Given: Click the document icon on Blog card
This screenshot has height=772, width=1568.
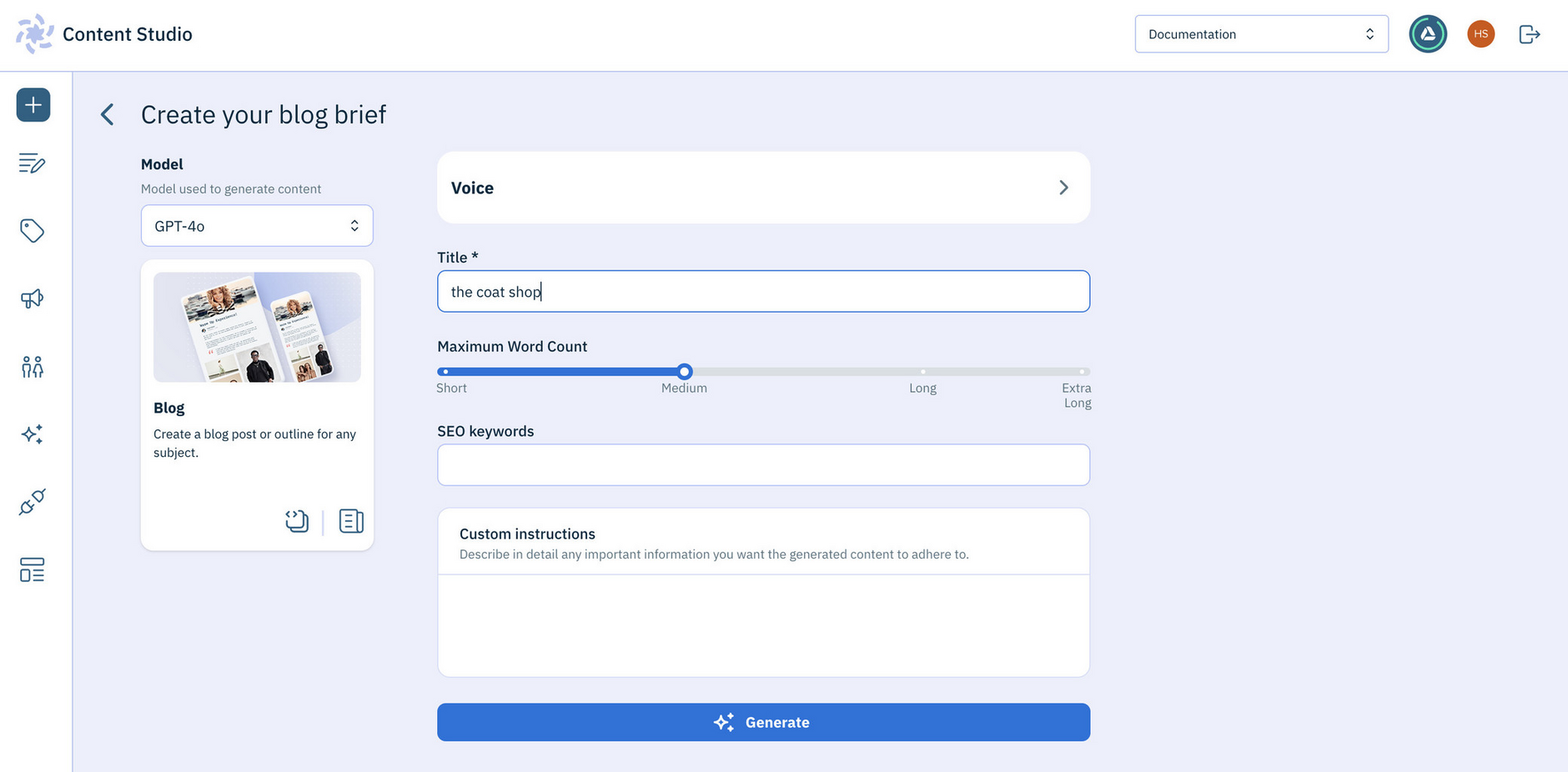Looking at the screenshot, I should click(x=351, y=521).
